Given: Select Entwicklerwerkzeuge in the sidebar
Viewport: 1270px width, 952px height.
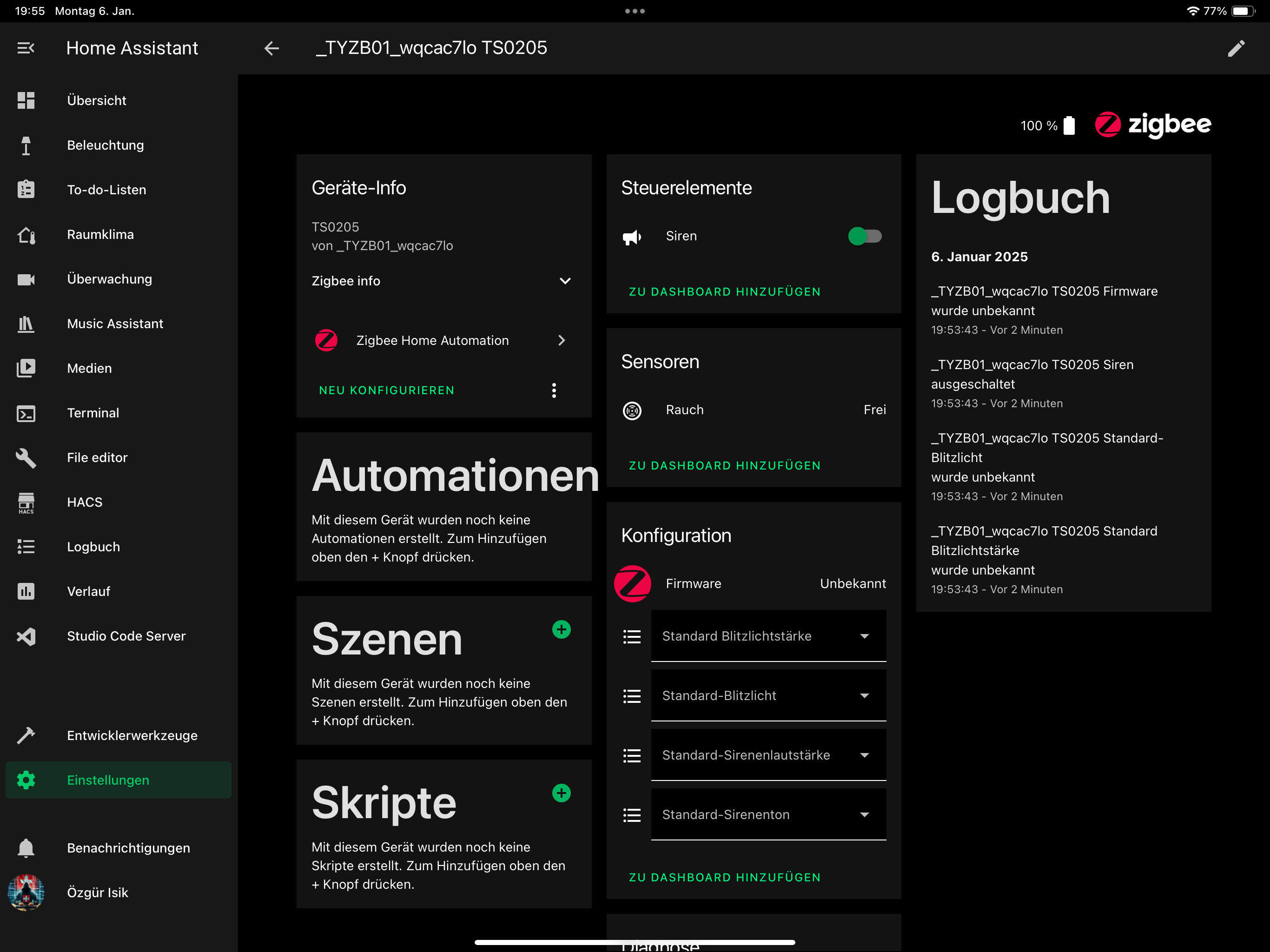Looking at the screenshot, I should [118, 735].
